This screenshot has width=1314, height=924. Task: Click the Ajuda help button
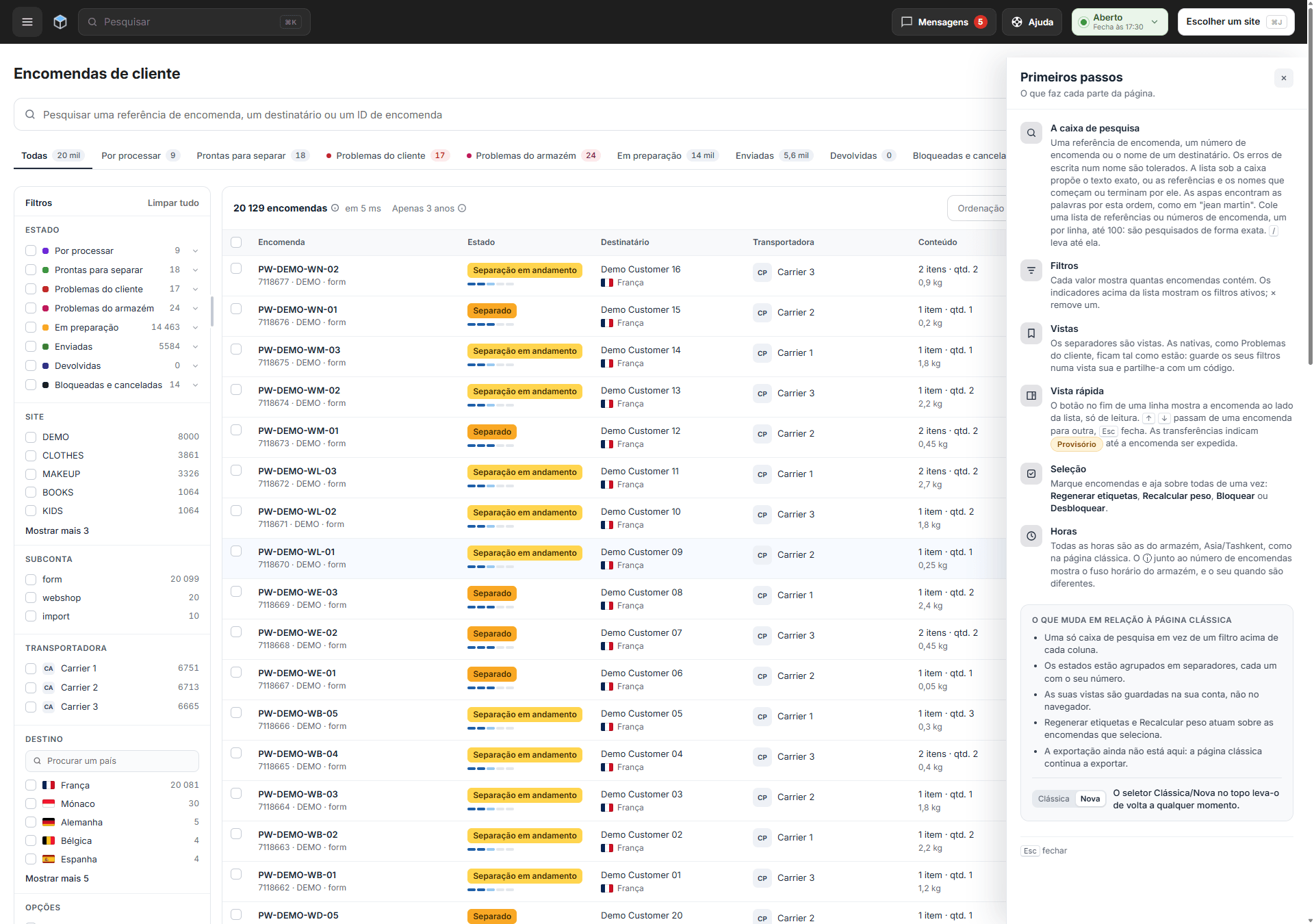1032,22
